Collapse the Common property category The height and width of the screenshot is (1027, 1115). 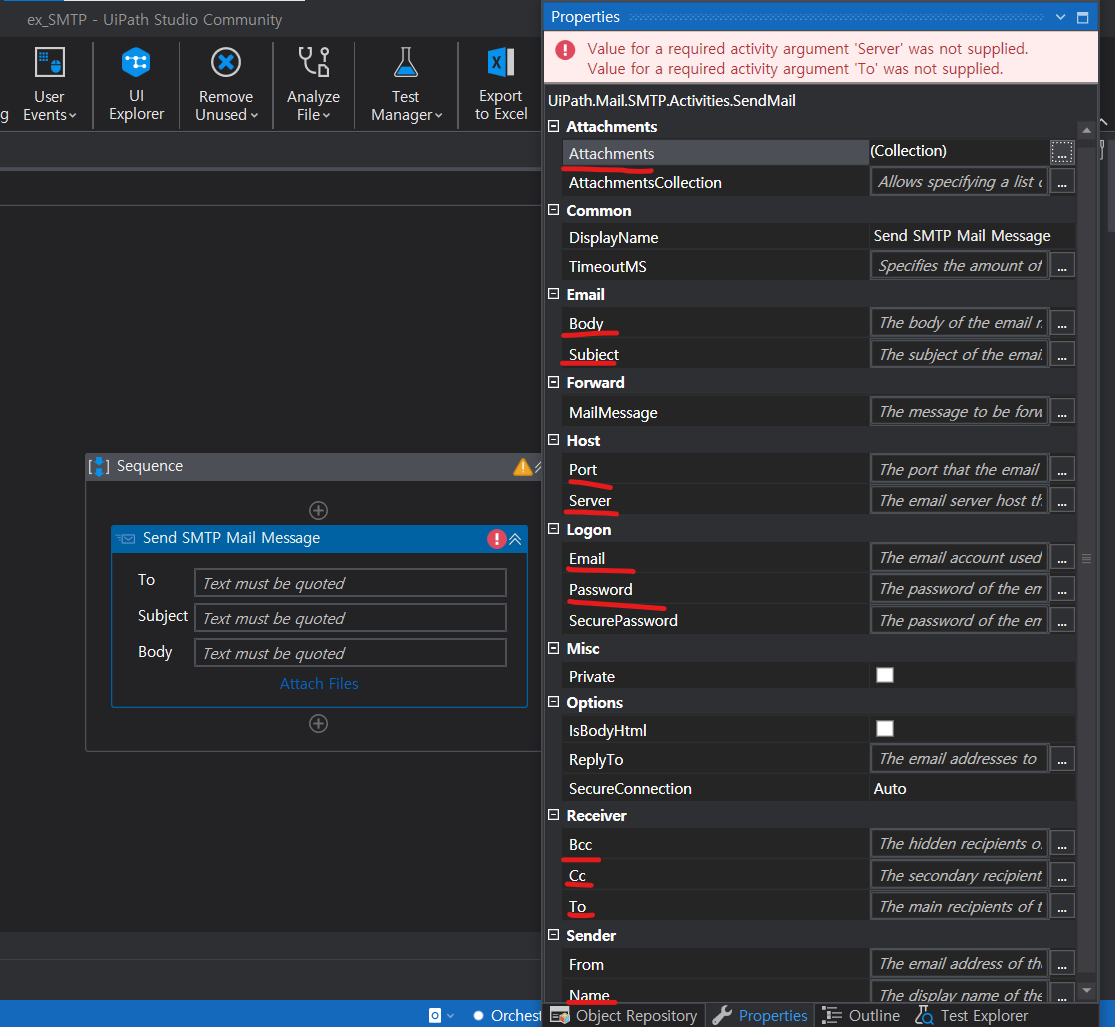point(554,210)
